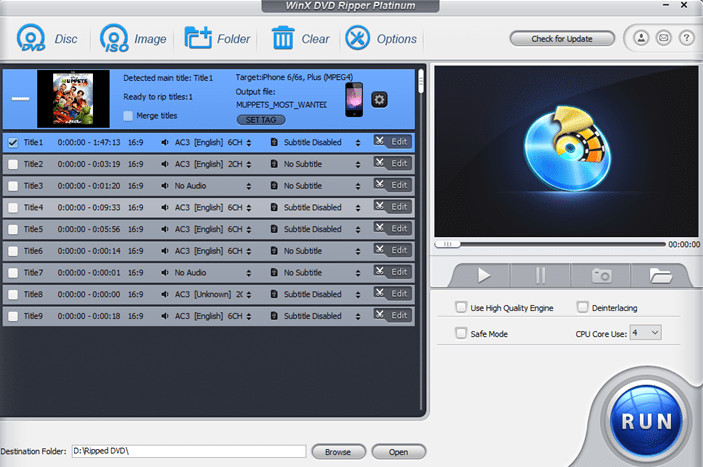The height and width of the screenshot is (467, 703).
Task: Open Title2 audio track selector
Action: point(249,164)
